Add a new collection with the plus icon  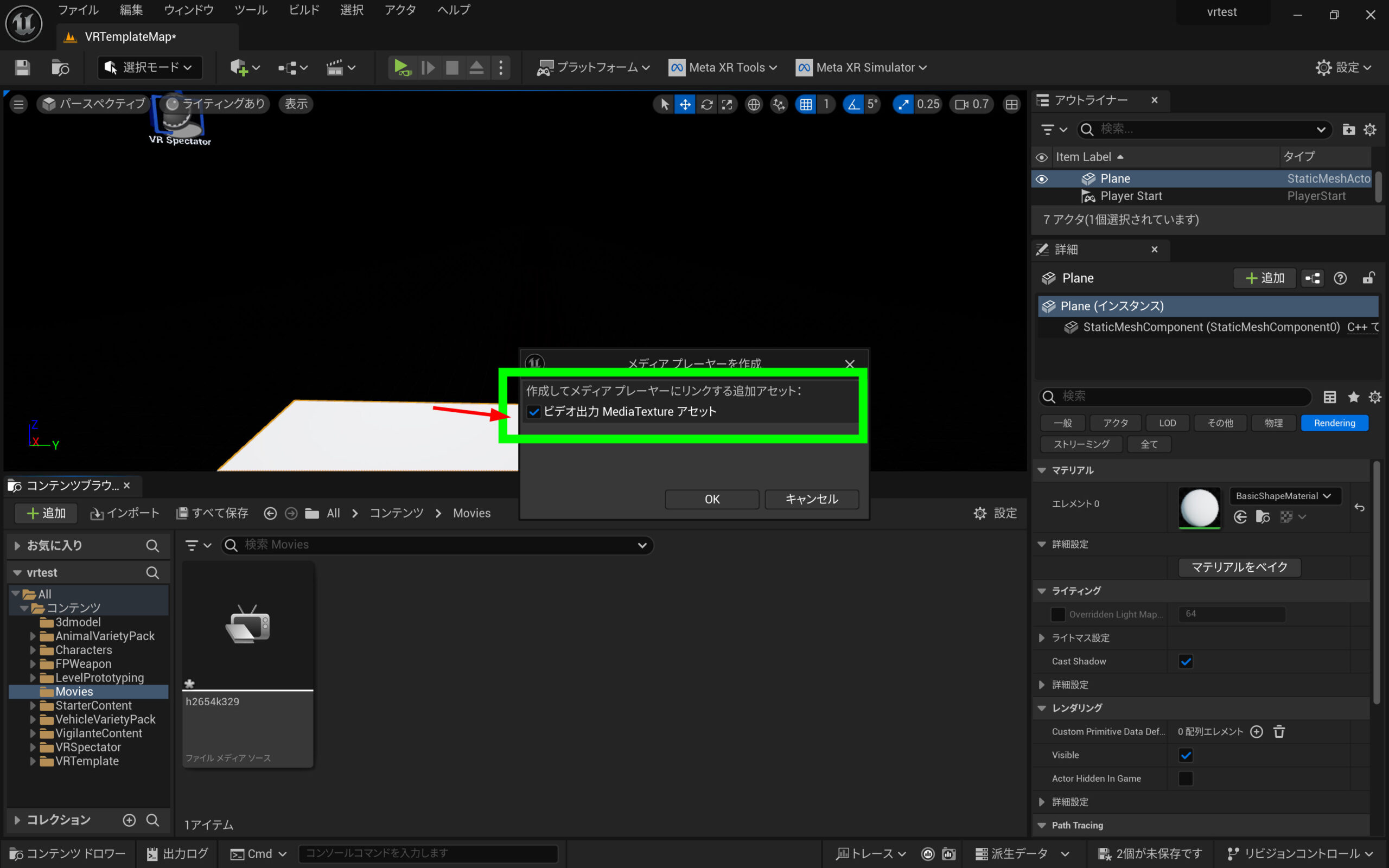click(x=129, y=820)
